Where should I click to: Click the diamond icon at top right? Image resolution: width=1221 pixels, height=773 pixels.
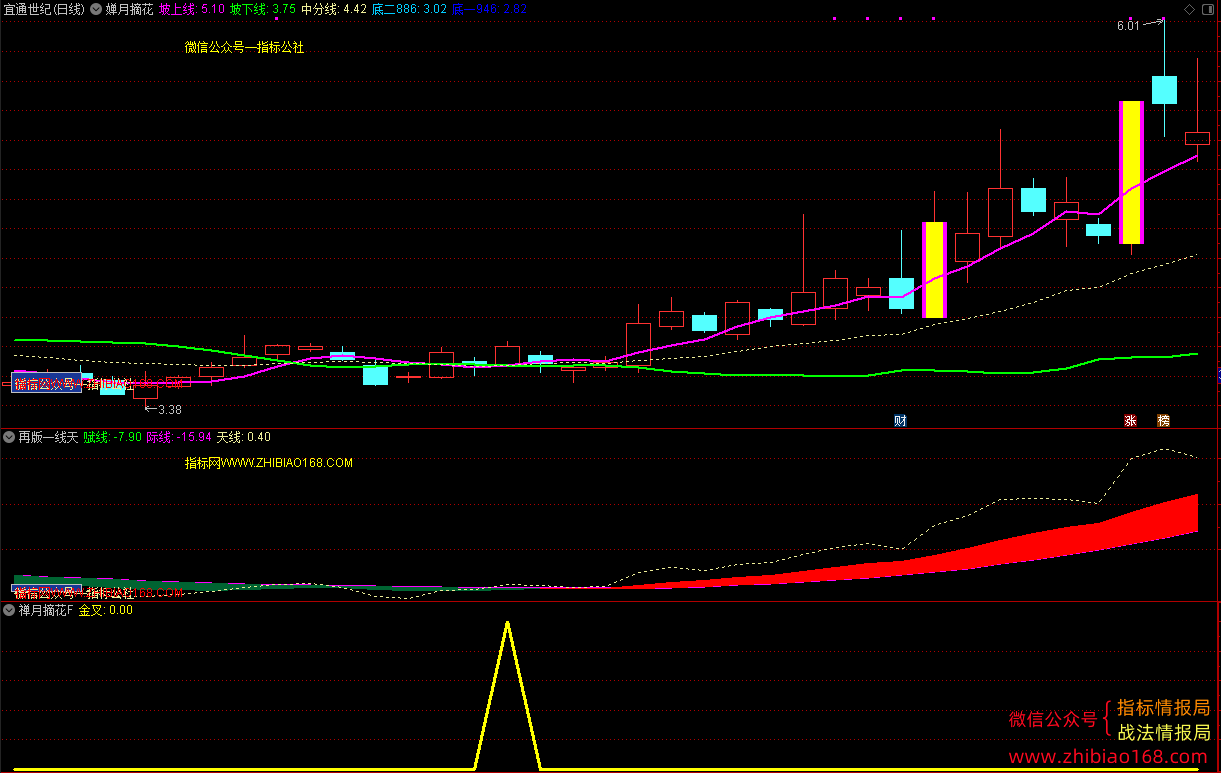click(x=1189, y=9)
